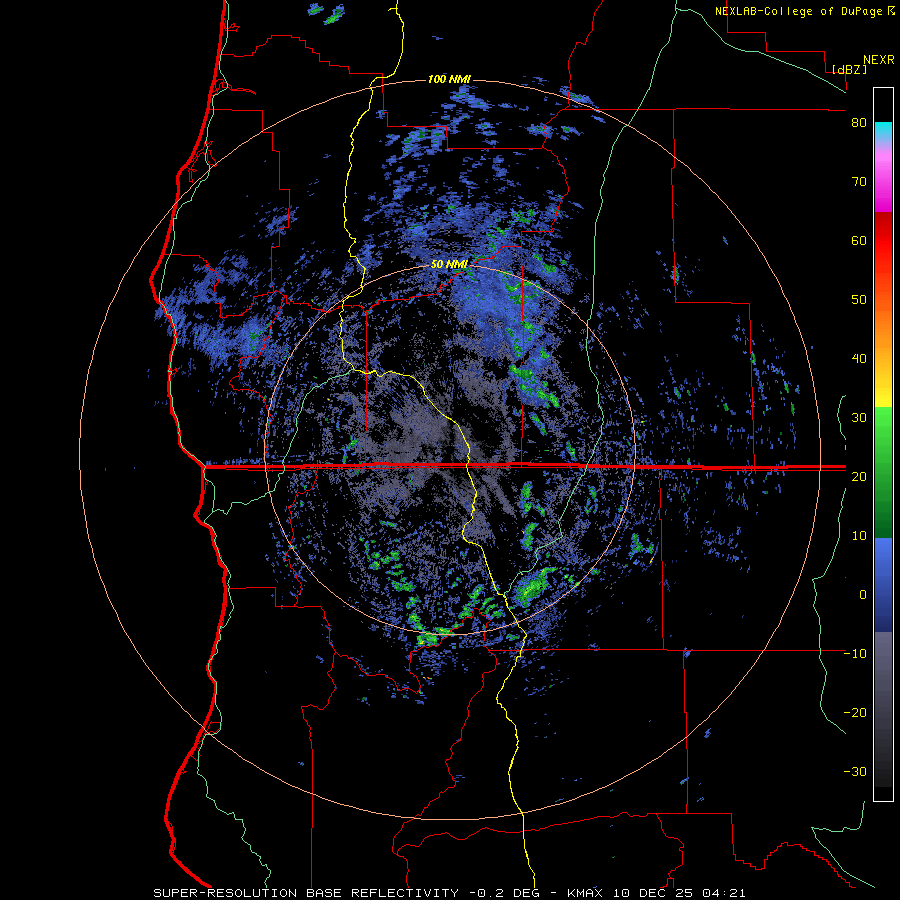Click the 50 value on dBZ scale

coord(859,300)
